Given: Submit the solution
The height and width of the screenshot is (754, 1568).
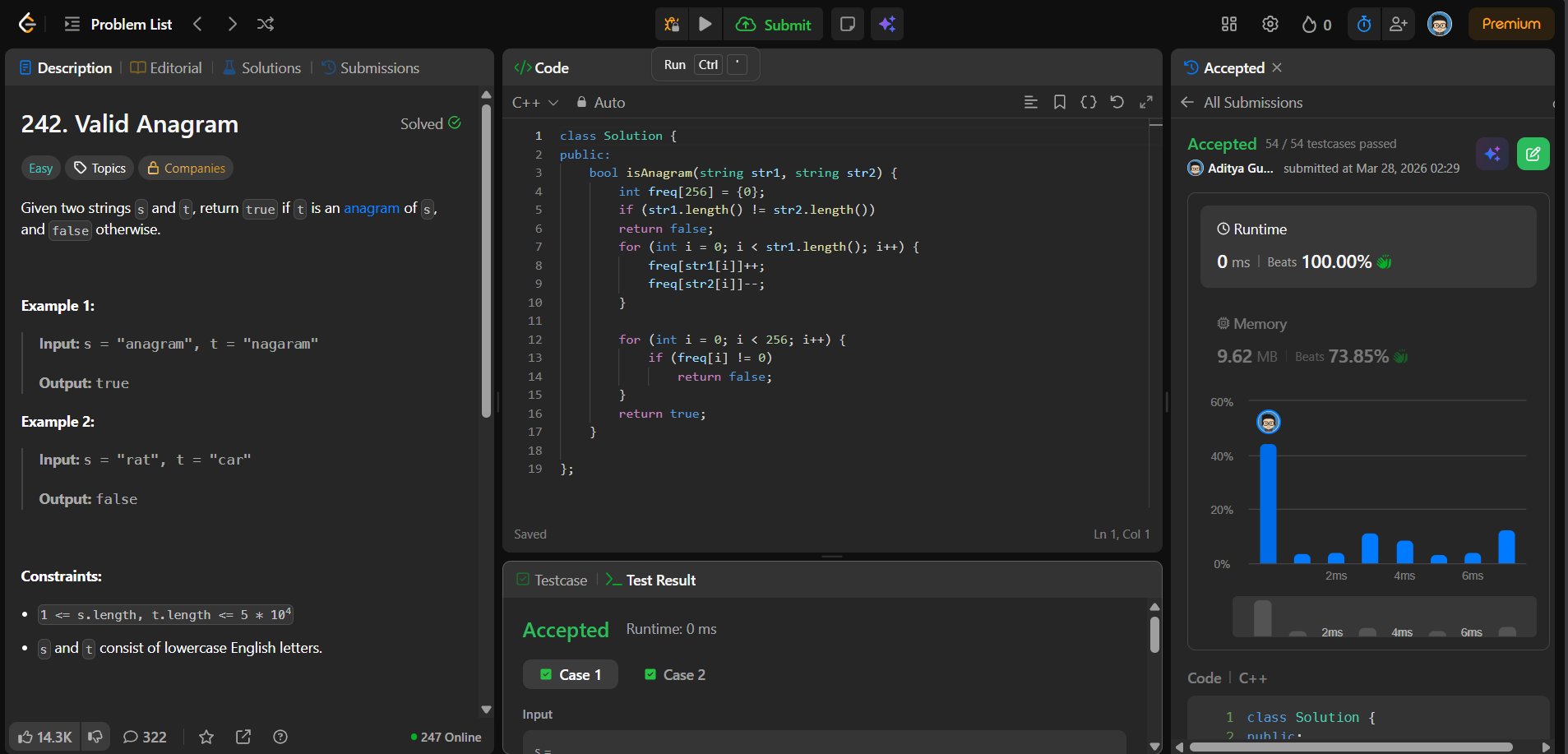Looking at the screenshot, I should pos(773,25).
